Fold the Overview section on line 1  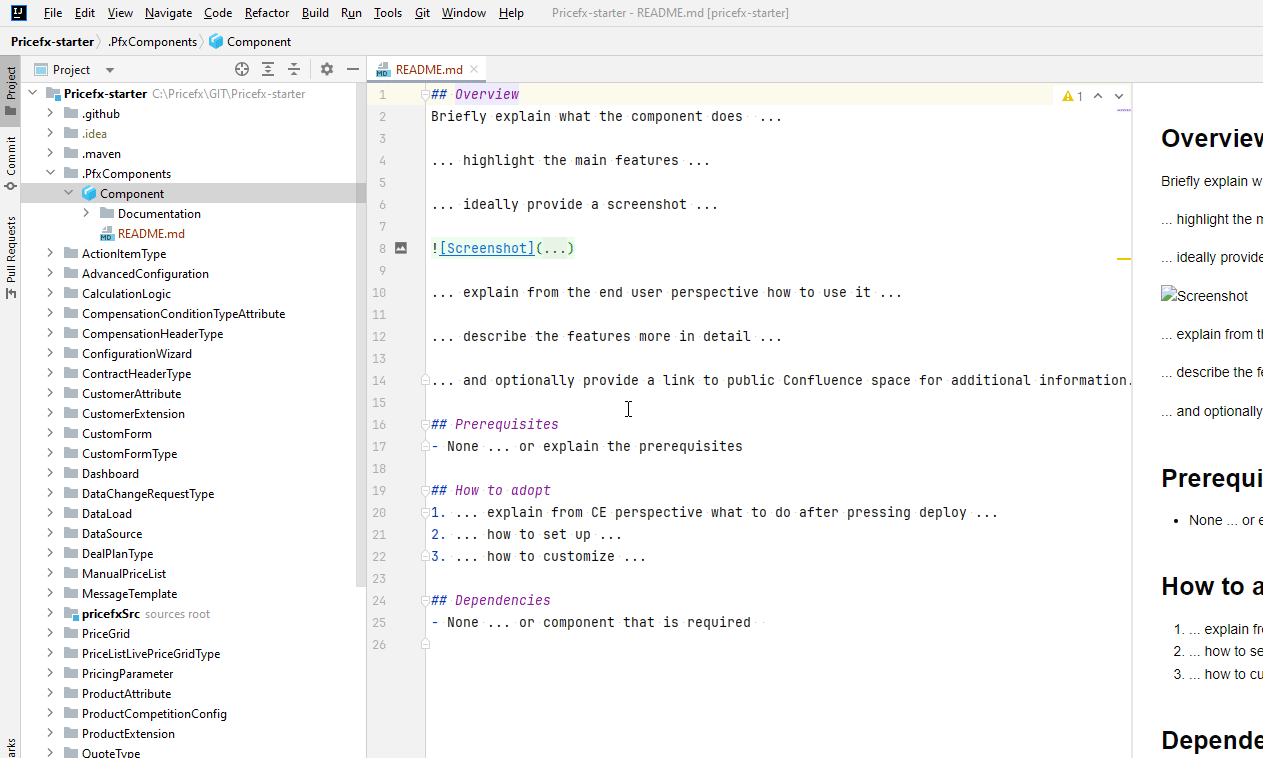coord(424,93)
